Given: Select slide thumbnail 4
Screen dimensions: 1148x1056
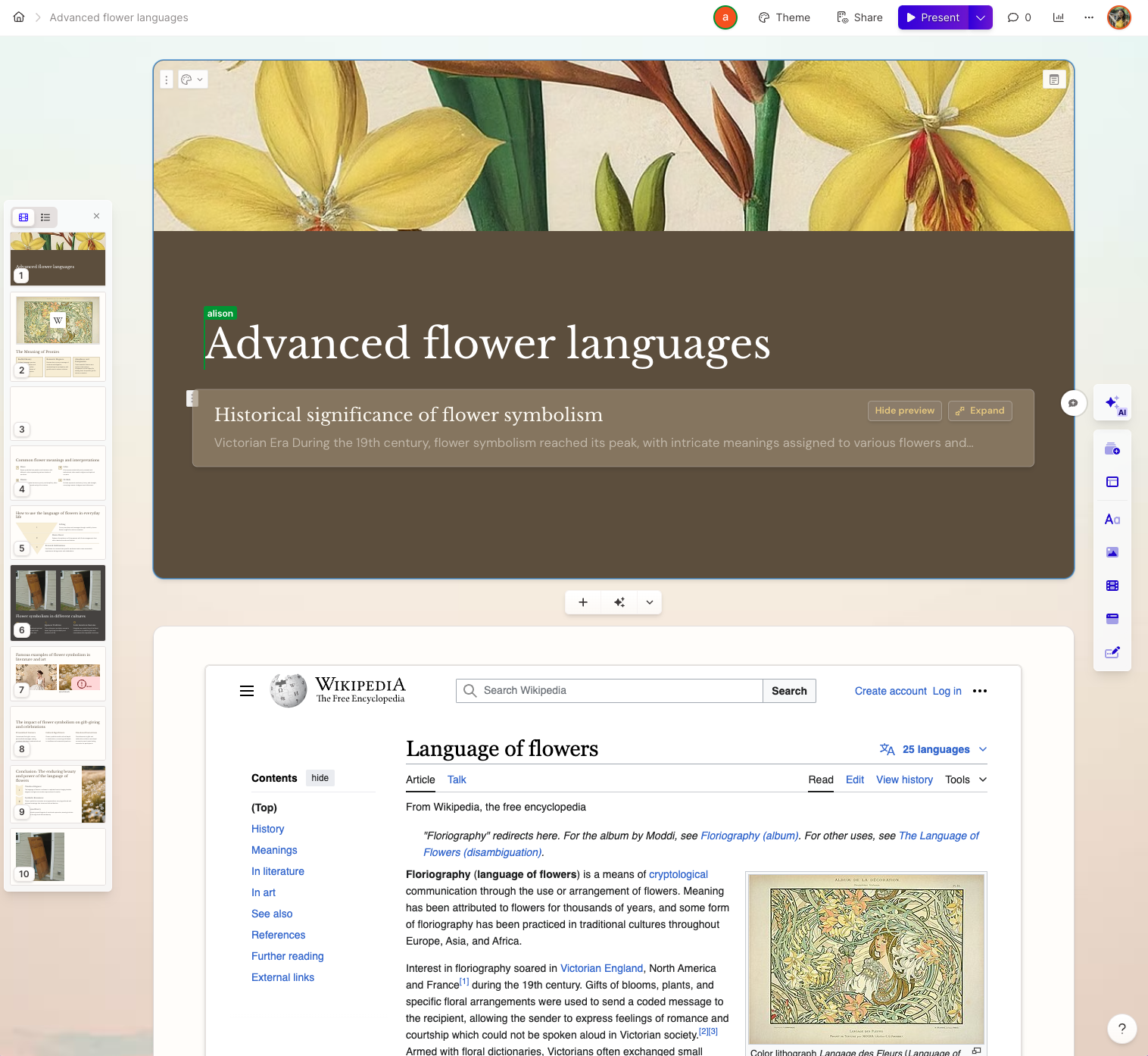Looking at the screenshot, I should click(x=58, y=473).
